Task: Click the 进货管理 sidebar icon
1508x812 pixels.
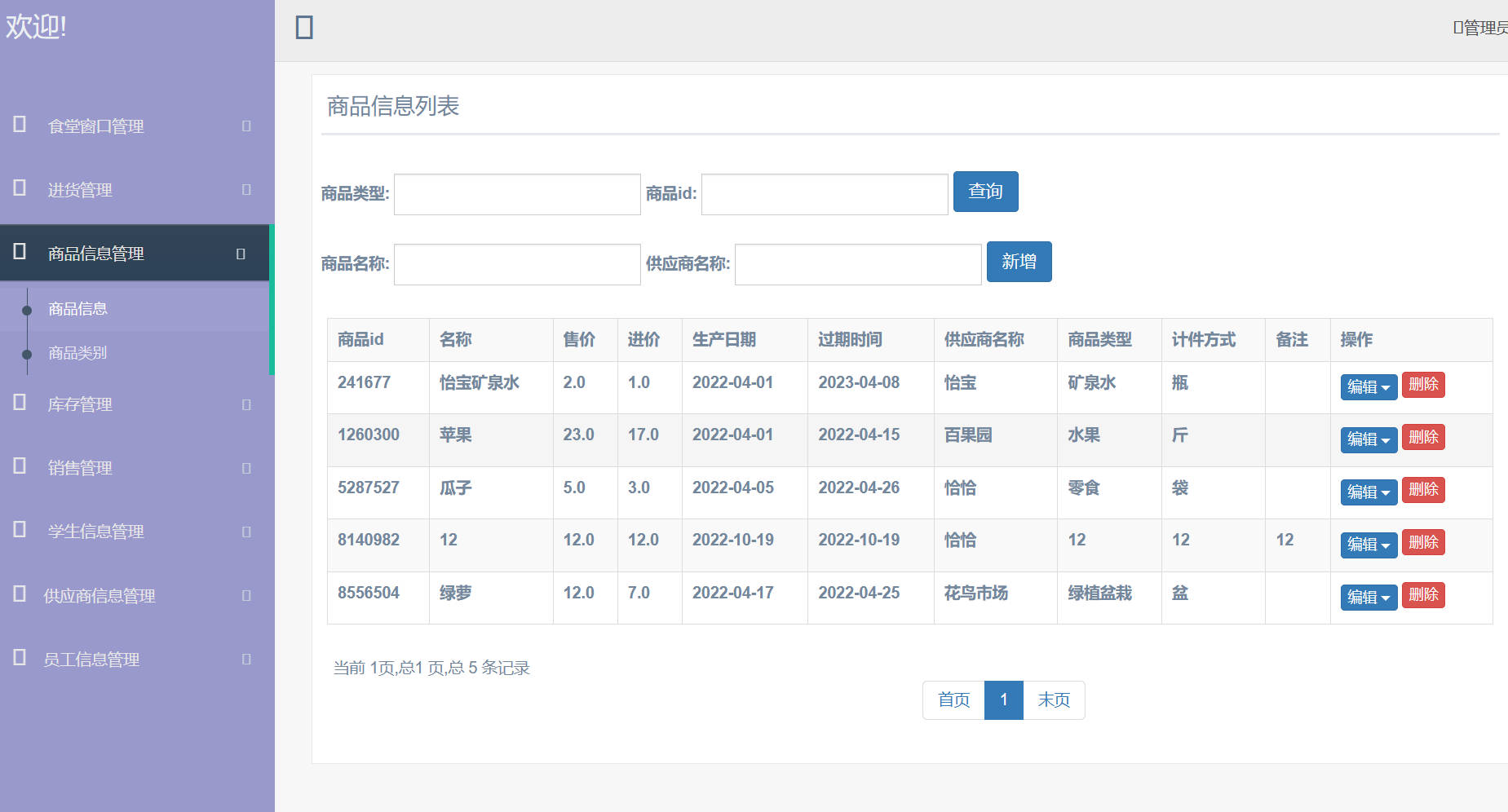Action: tap(18, 188)
